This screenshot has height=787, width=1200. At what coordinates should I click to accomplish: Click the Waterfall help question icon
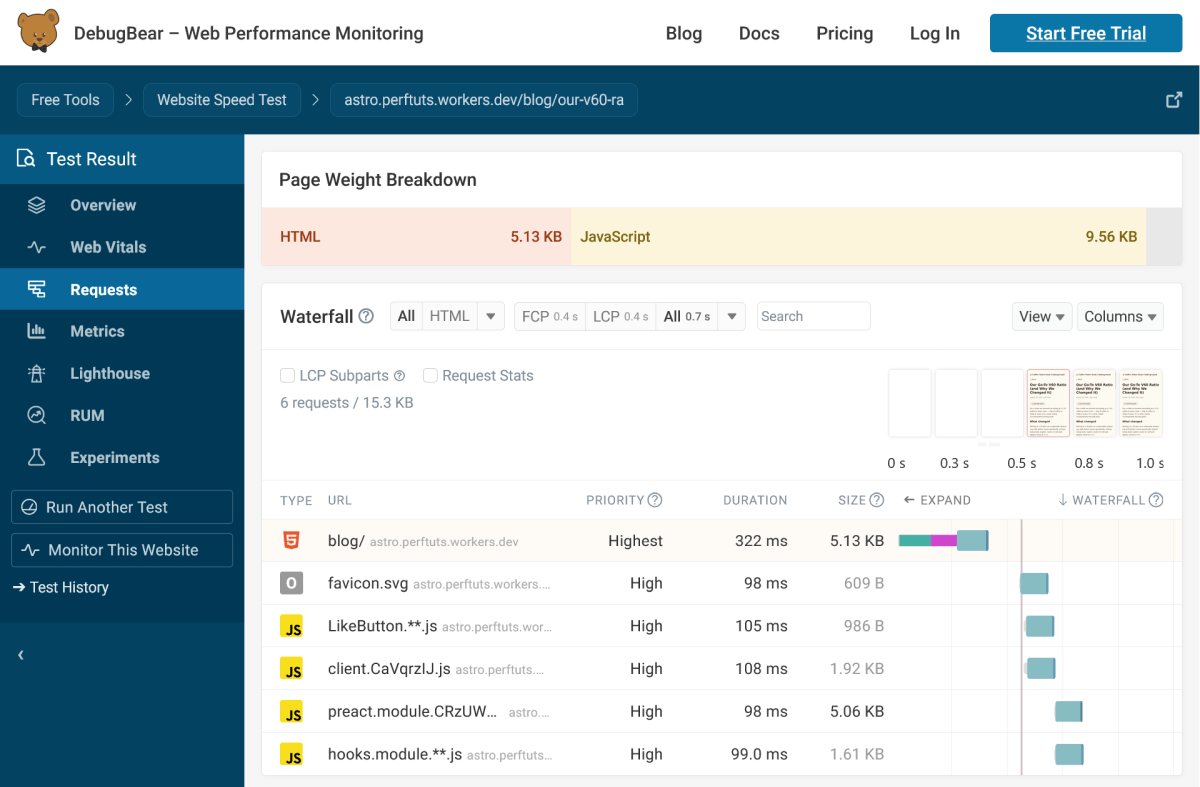tap(366, 316)
